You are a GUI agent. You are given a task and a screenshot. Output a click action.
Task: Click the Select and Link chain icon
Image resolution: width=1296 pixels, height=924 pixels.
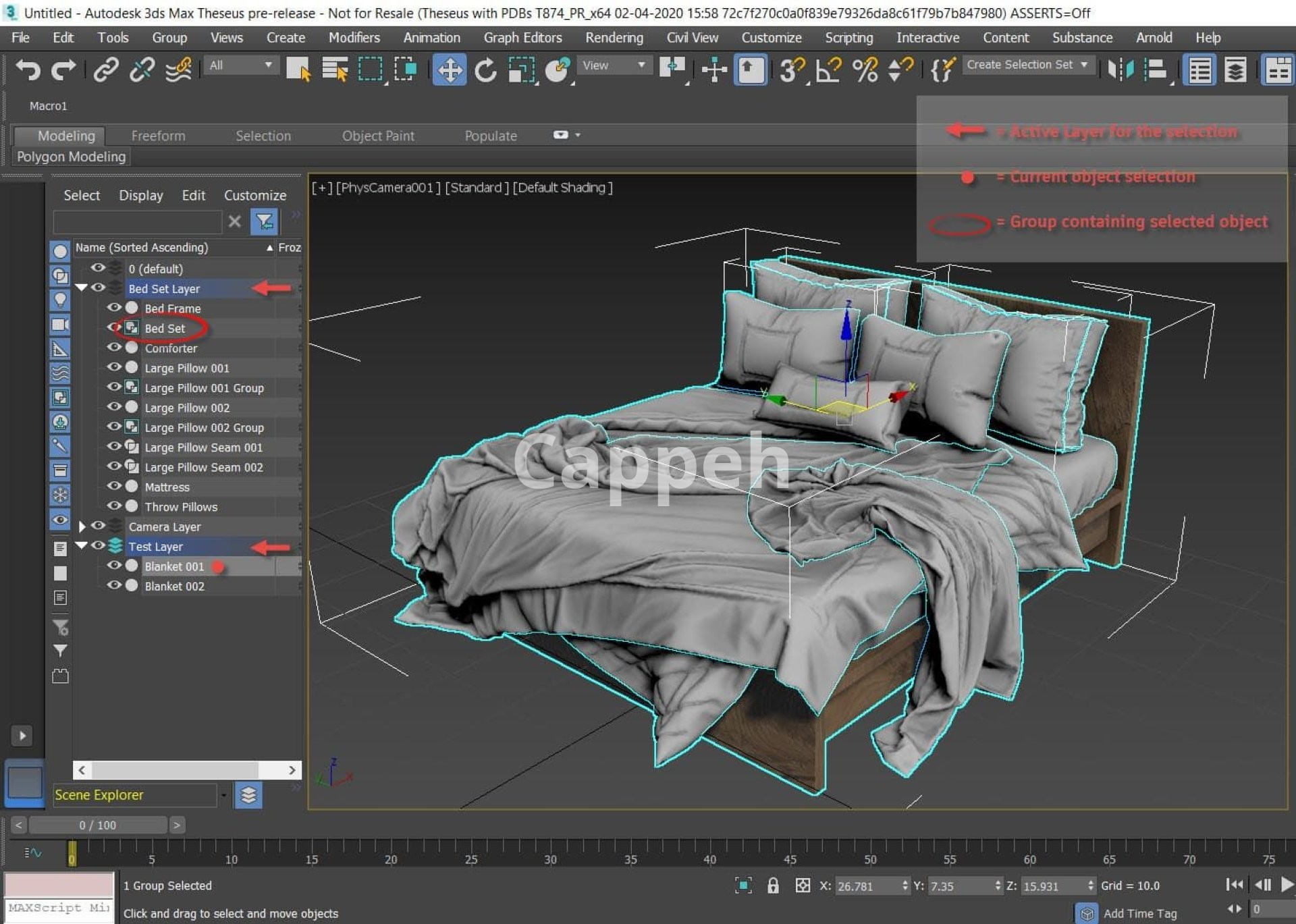pyautogui.click(x=106, y=70)
